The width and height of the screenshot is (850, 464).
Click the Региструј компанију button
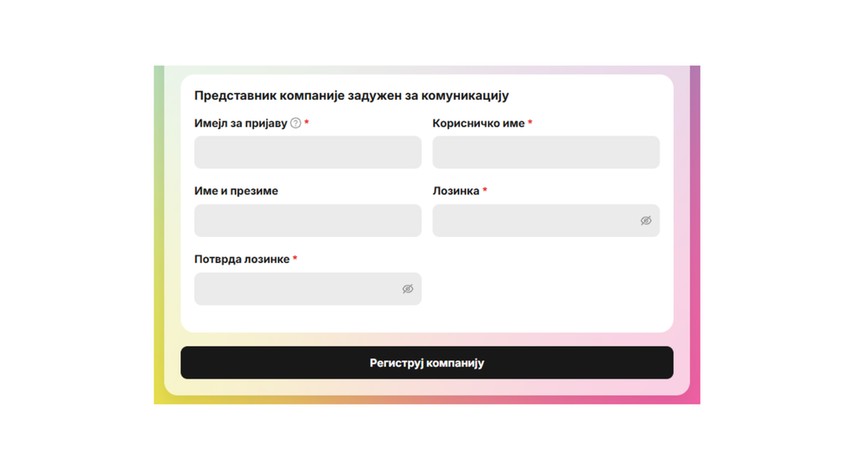coord(427,363)
